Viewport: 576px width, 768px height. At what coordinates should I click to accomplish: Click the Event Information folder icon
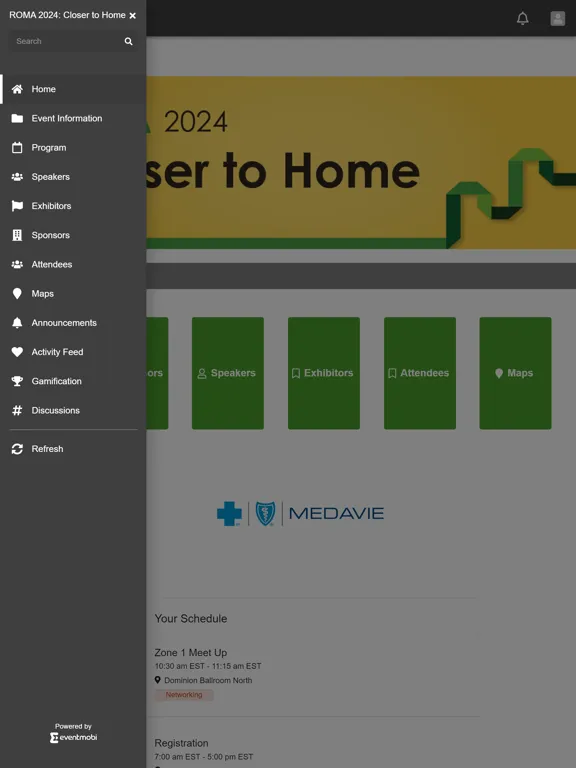tap(17, 119)
